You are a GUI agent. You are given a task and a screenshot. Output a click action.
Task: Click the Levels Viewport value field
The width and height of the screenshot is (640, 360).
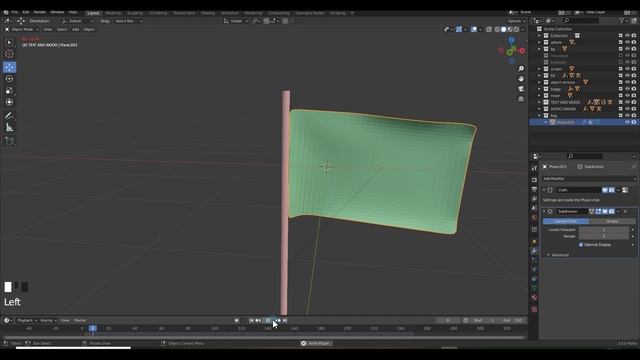tap(604, 230)
